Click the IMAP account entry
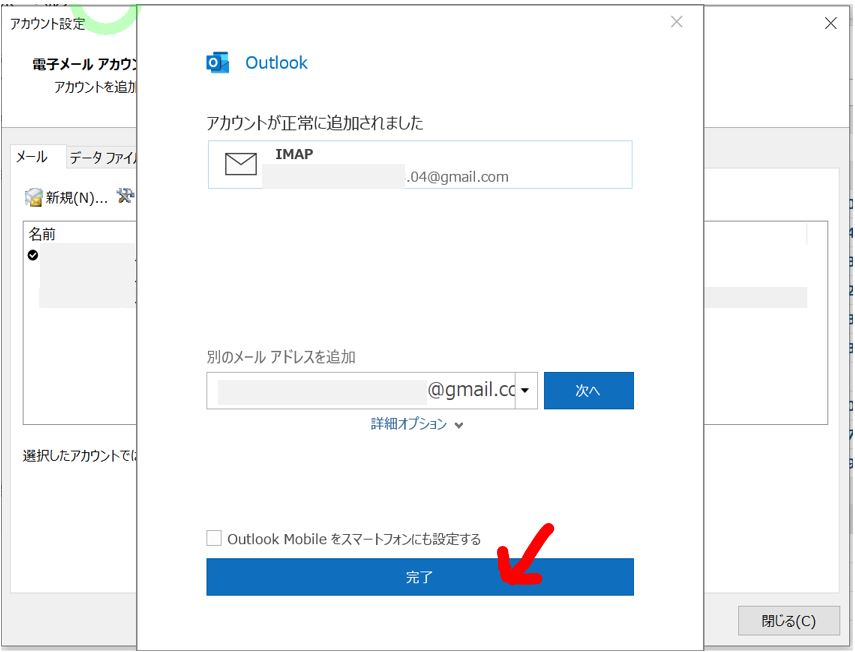Screen dimensions: 855x652 click(x=420, y=165)
